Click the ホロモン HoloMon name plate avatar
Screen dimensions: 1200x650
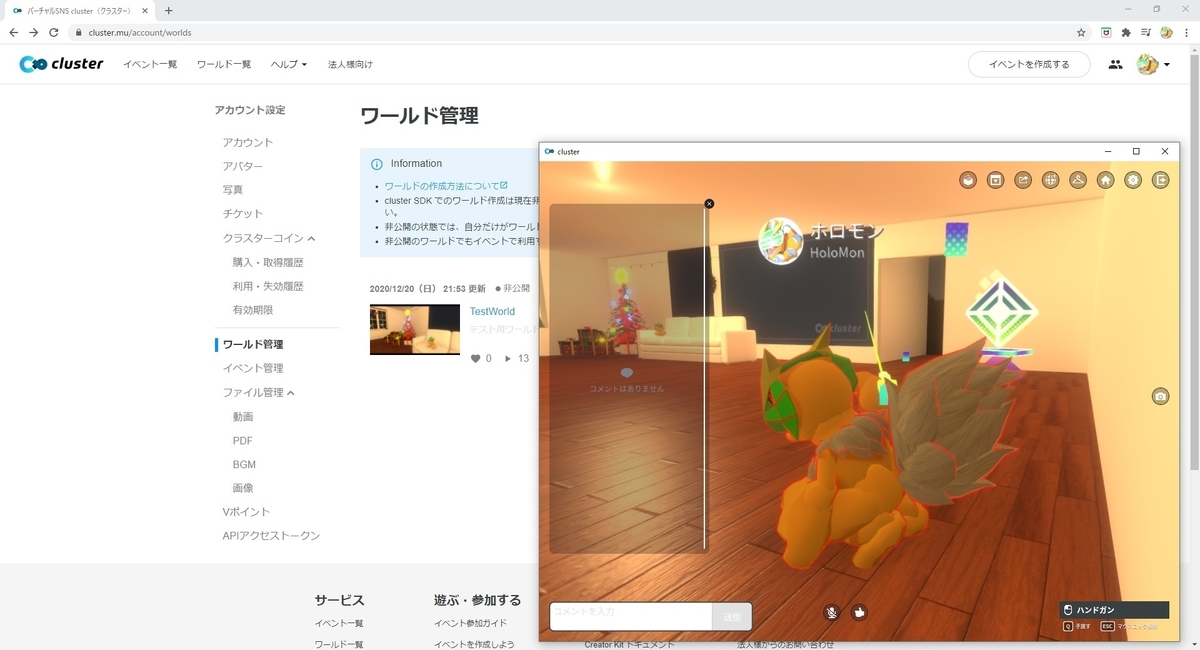tap(781, 241)
